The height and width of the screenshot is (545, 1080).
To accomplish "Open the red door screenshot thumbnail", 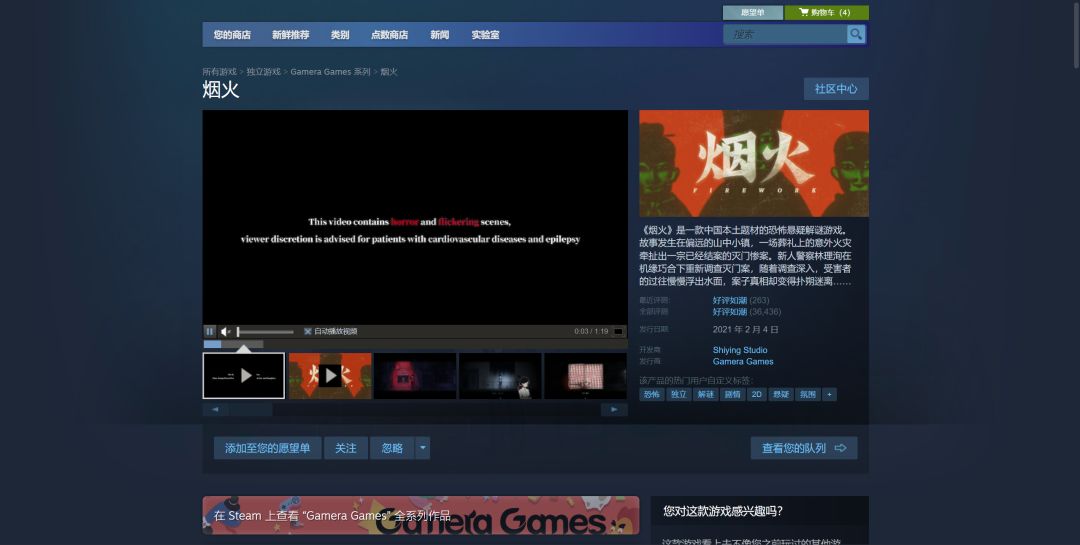I will tap(415, 376).
